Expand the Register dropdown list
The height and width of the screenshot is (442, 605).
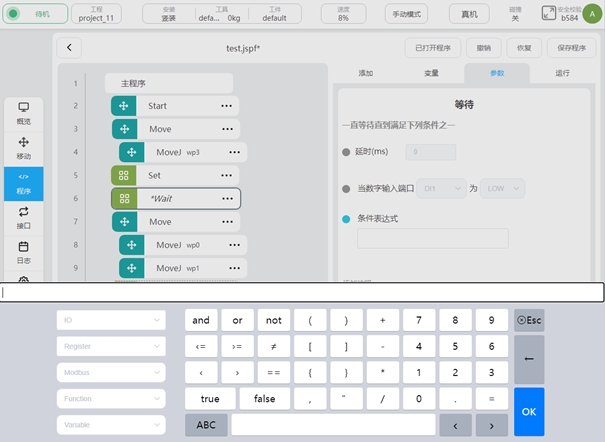(x=110, y=346)
